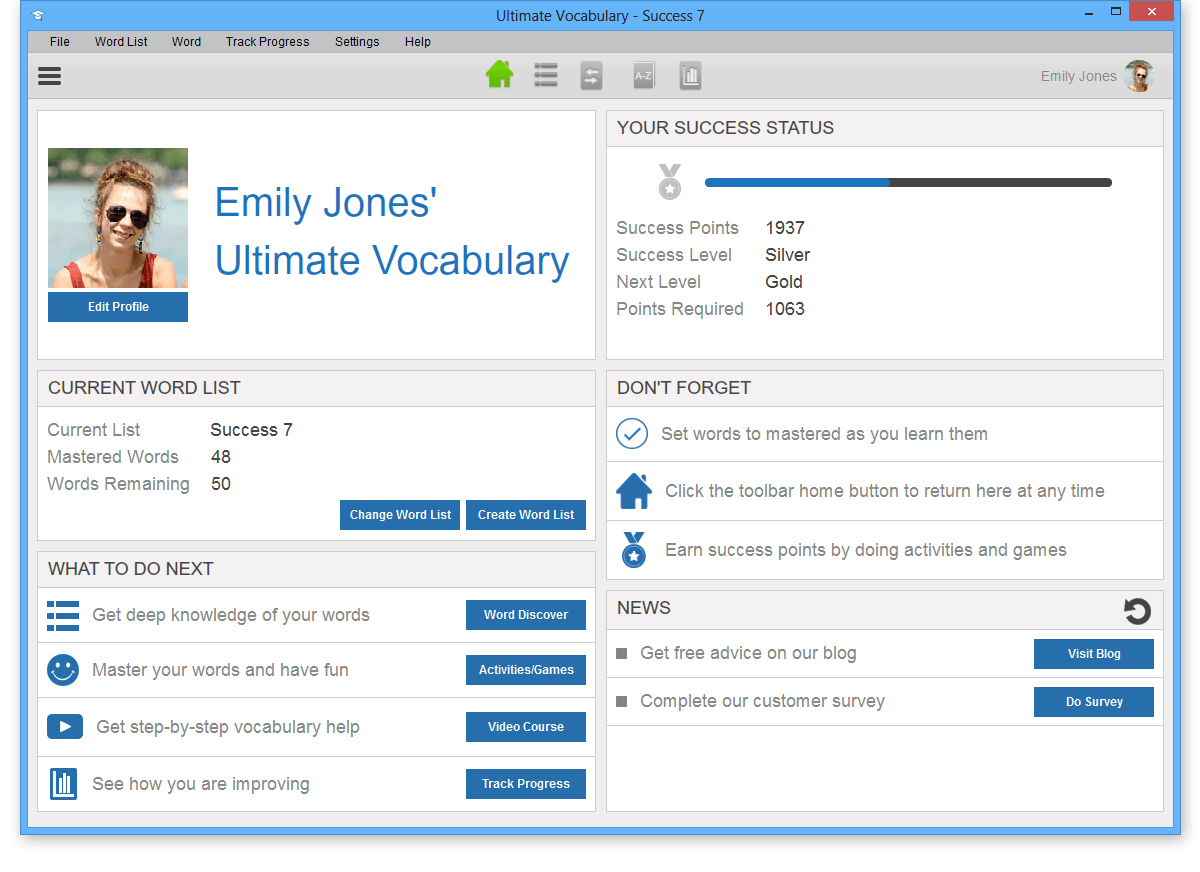This screenshot has height=872, width=1200.
Task: Click the swap arrows toolbar icon
Action: coord(592,76)
